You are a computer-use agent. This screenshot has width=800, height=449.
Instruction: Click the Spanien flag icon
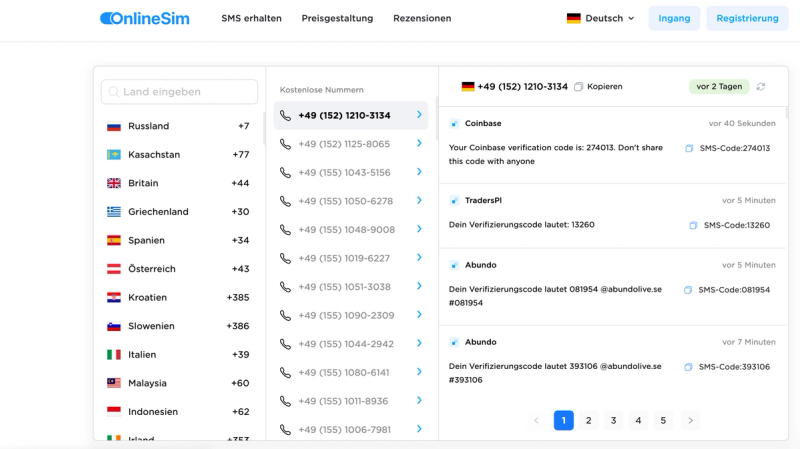click(114, 240)
